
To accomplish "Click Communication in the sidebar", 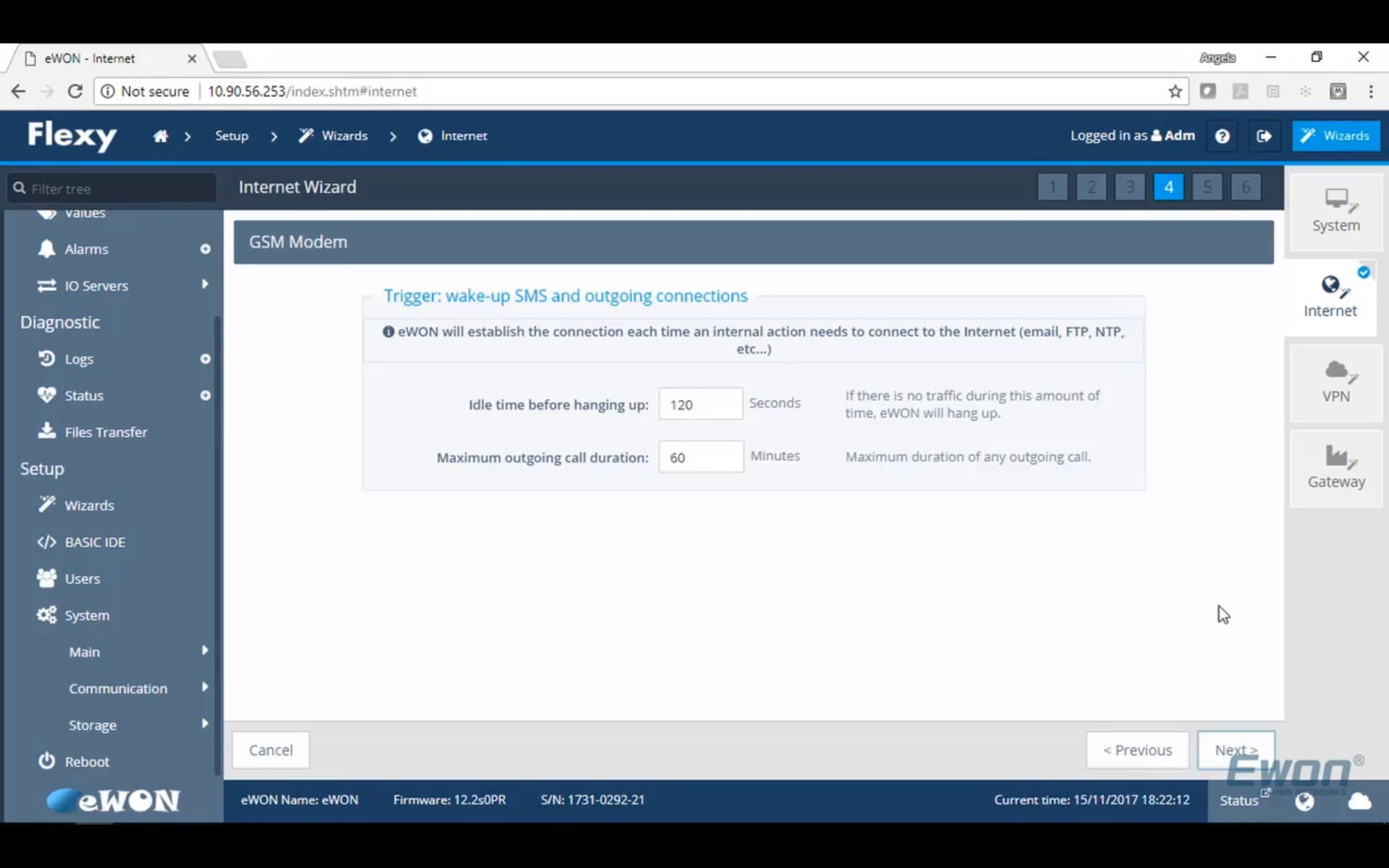I will (x=118, y=689).
